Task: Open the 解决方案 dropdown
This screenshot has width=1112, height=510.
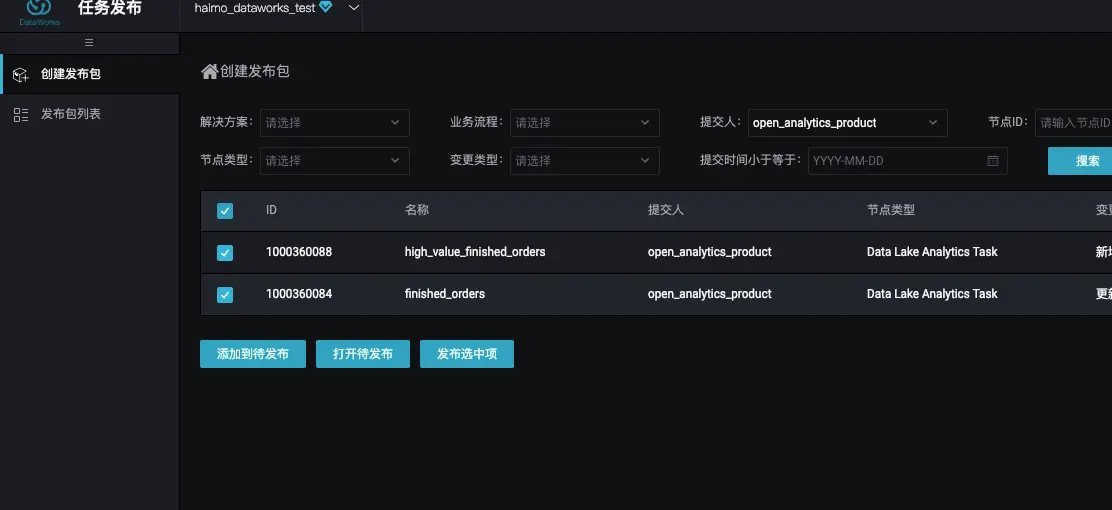Action: [335, 123]
